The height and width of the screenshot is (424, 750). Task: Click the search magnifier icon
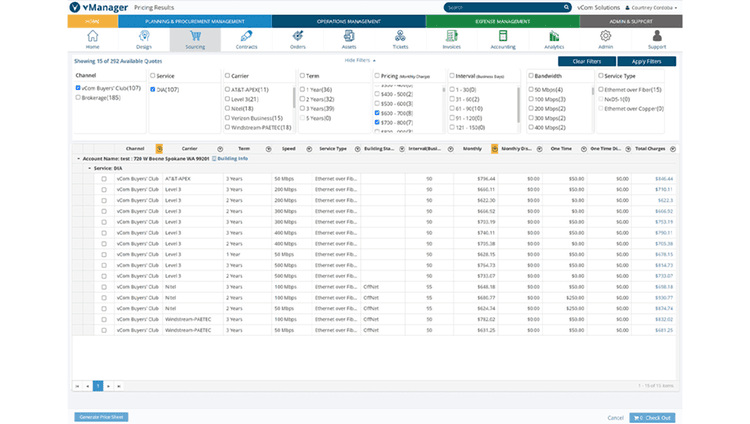click(566, 7)
